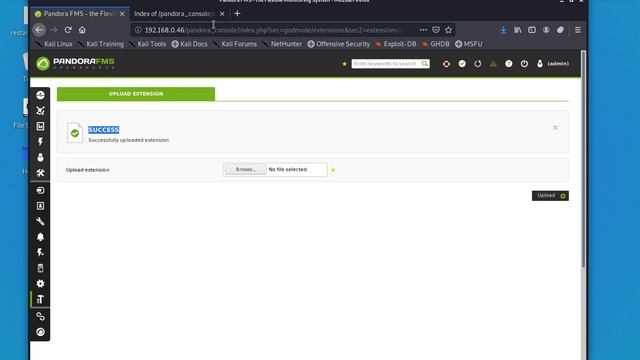Open the MSFU bookmark
This screenshot has width=640, height=360.
point(469,44)
